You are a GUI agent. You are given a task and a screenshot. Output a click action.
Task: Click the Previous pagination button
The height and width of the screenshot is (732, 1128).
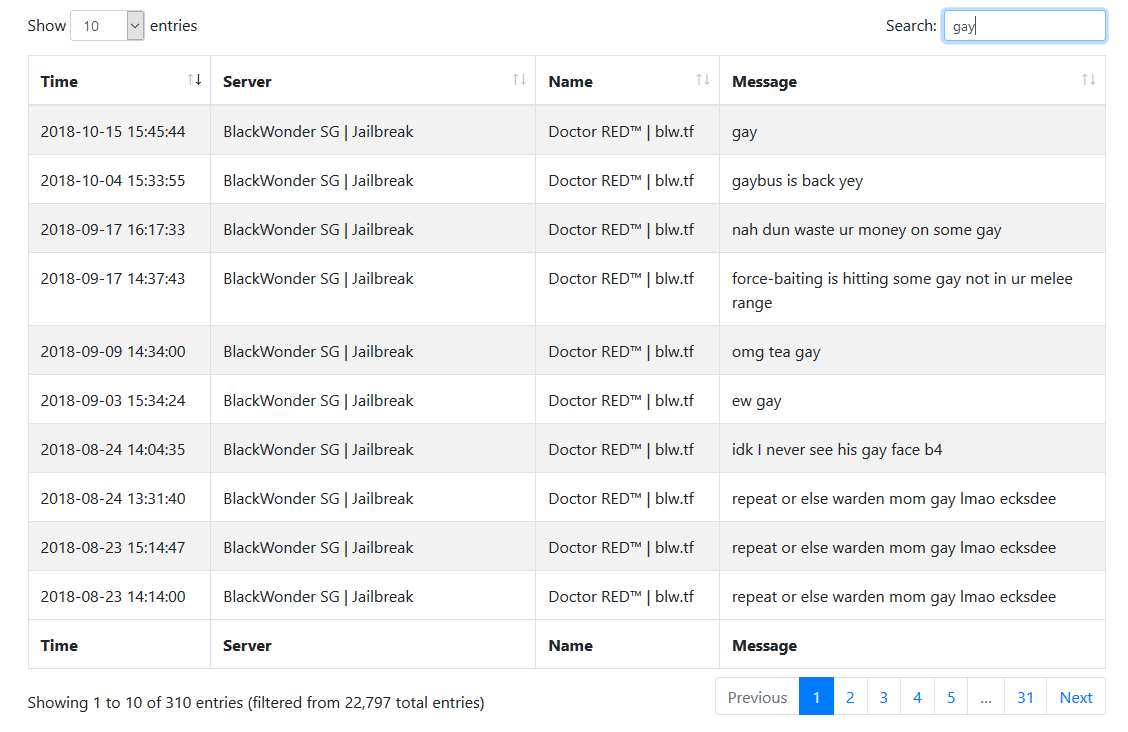tap(758, 697)
